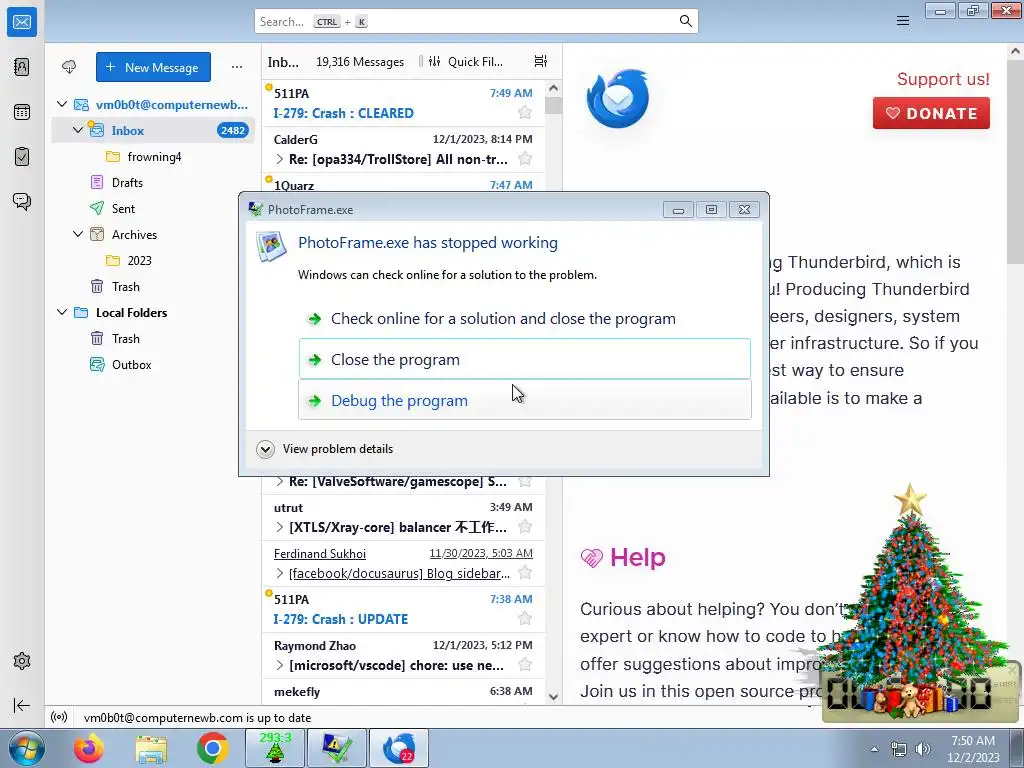The image size is (1024, 768).
Task: Click the taskbar volume speaker icon
Action: (923, 748)
